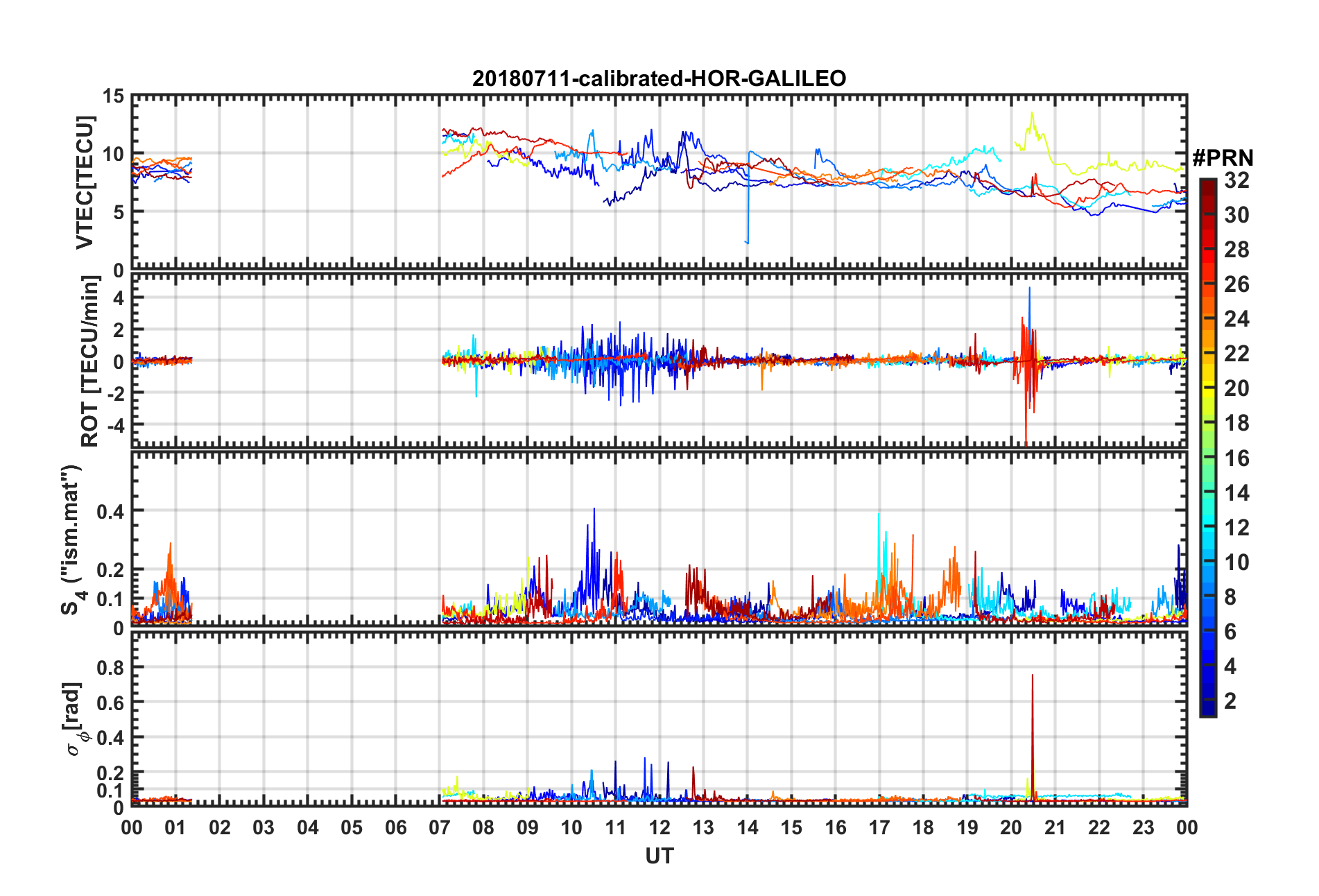
Task: Click the S4 axis tick label "0.4"
Action: pyautogui.click(x=111, y=512)
